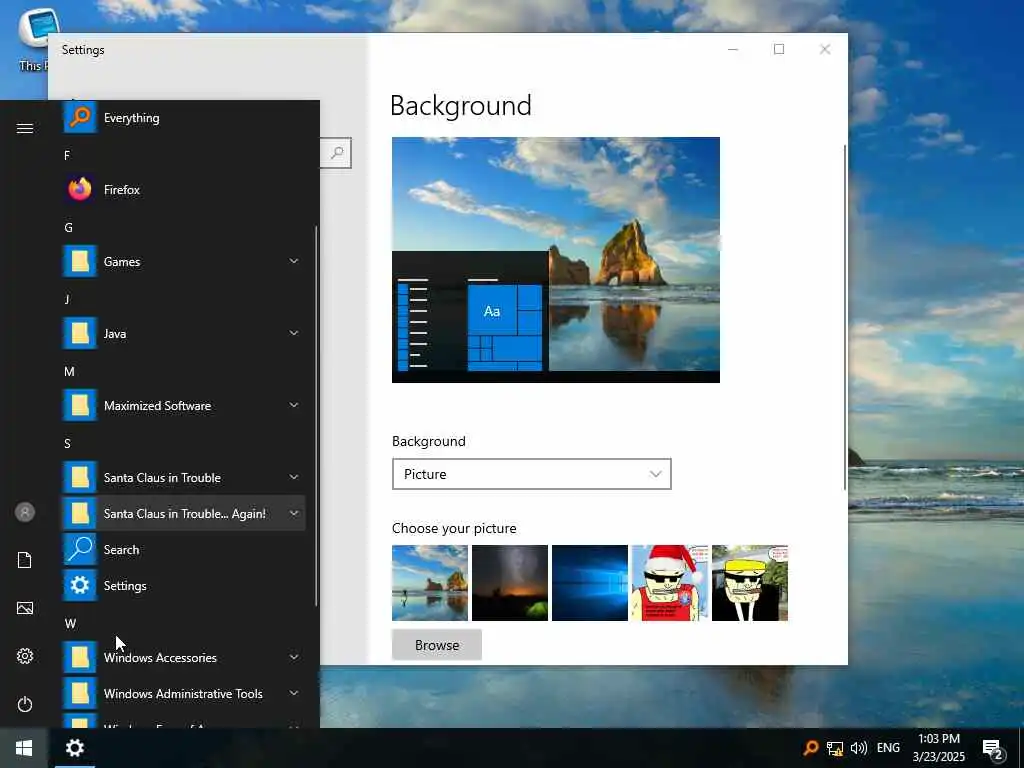The height and width of the screenshot is (768, 1024).
Task: Open the Action Center notifications icon
Action: pos(993,748)
